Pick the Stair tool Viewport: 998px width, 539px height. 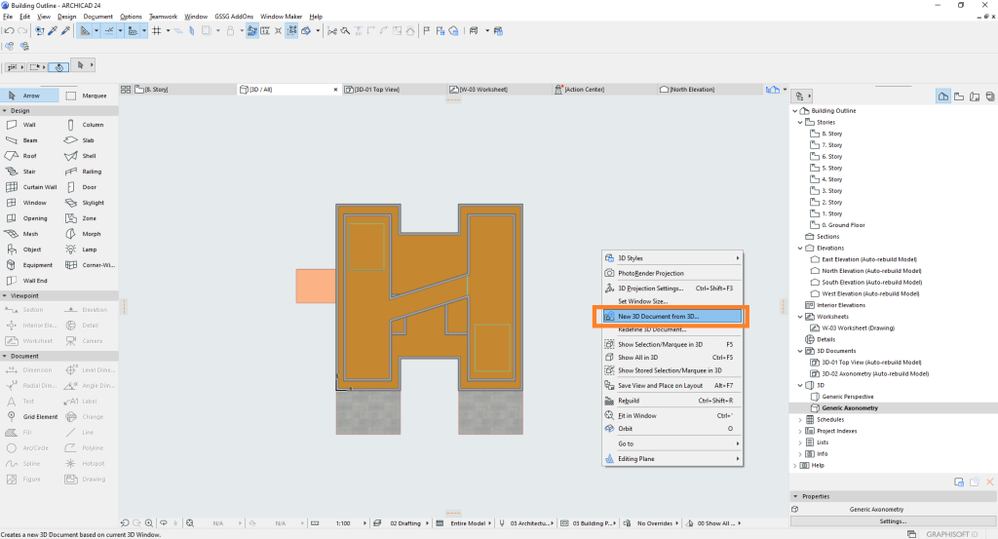pyautogui.click(x=29, y=171)
